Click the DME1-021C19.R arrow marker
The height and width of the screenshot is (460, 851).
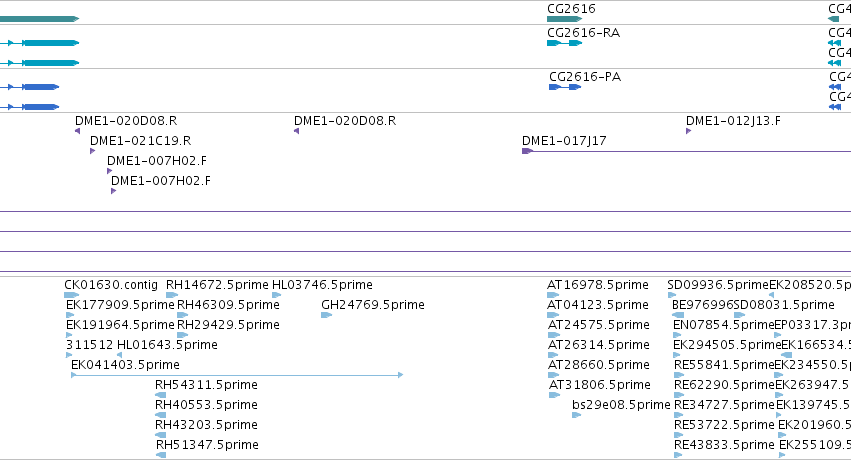92,151
